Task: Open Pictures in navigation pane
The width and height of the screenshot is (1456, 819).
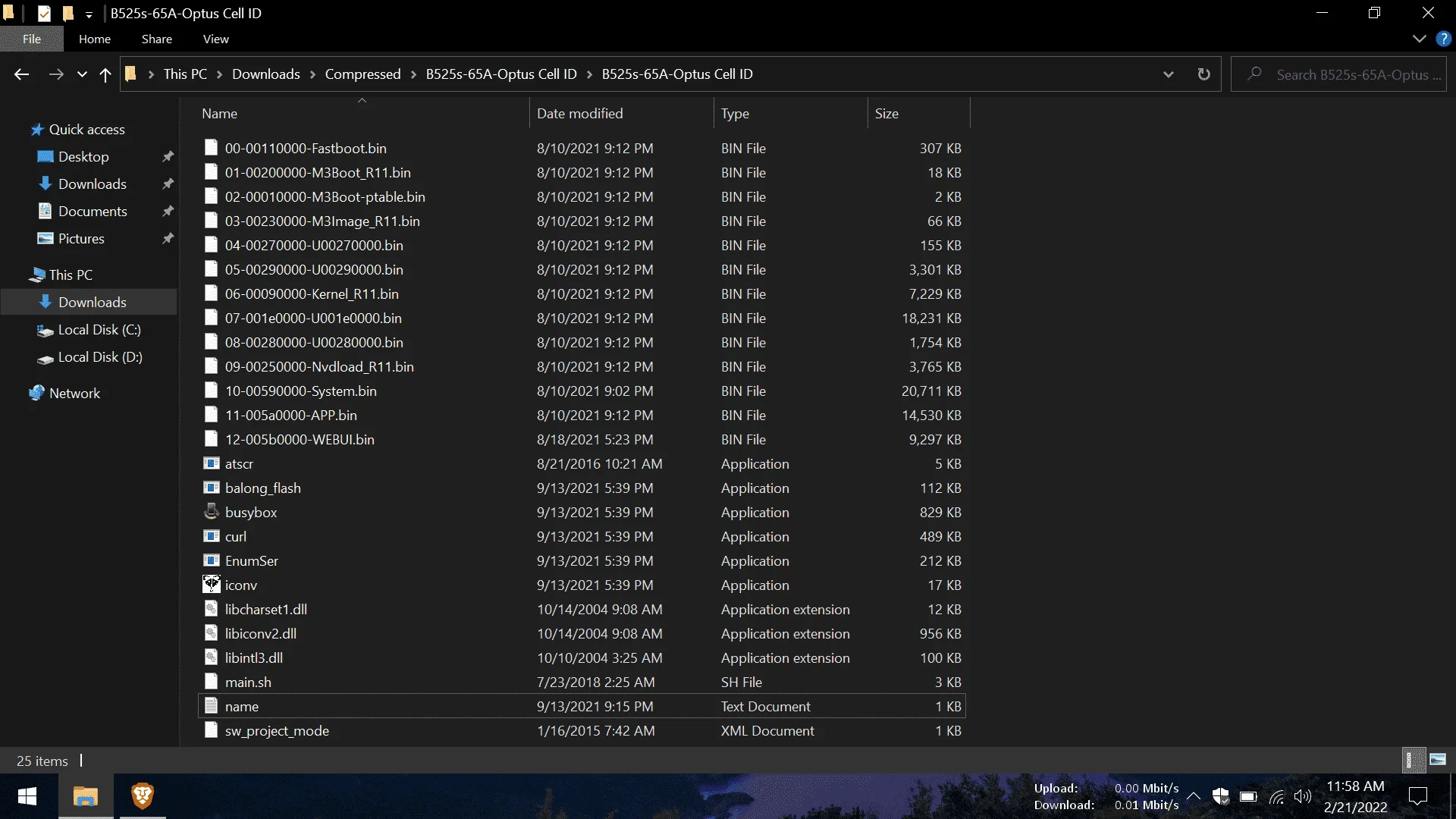Action: click(81, 239)
